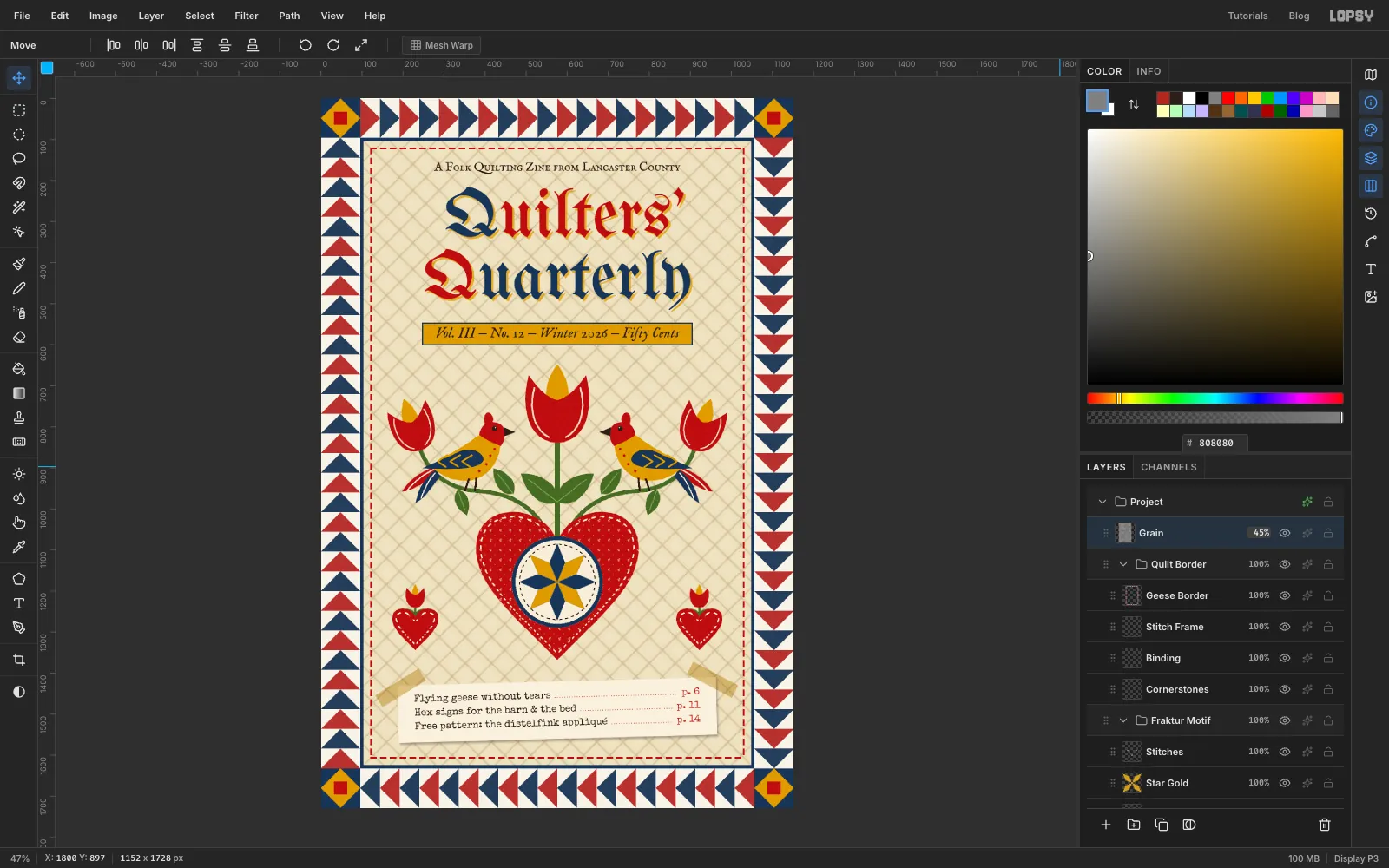Hide the Stitch Frame layer
The image size is (1389, 868).
click(1285, 627)
